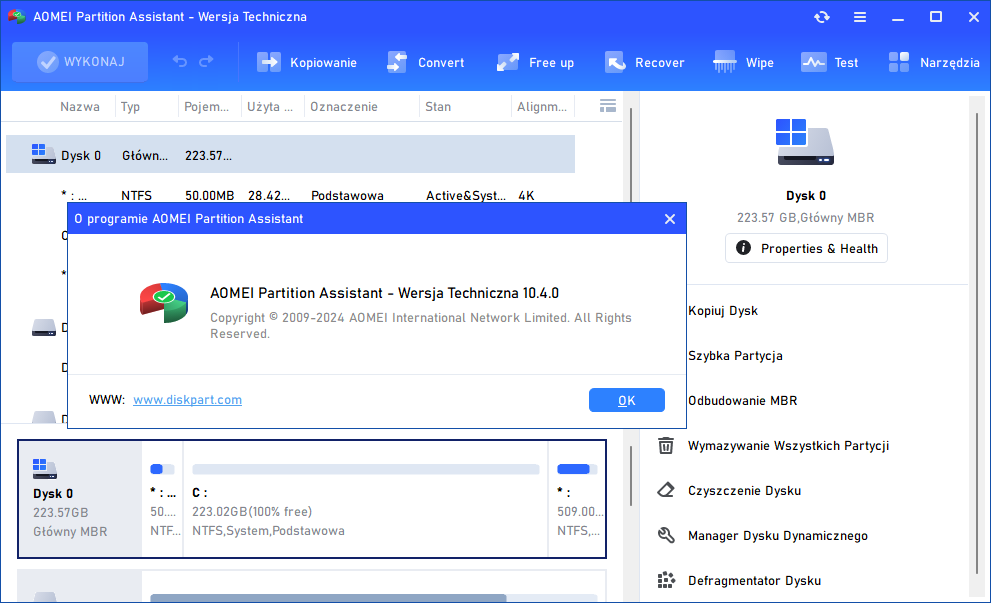Select Czyszczenie Dysku operation
Image resolution: width=991 pixels, height=603 pixels.
coord(745,490)
